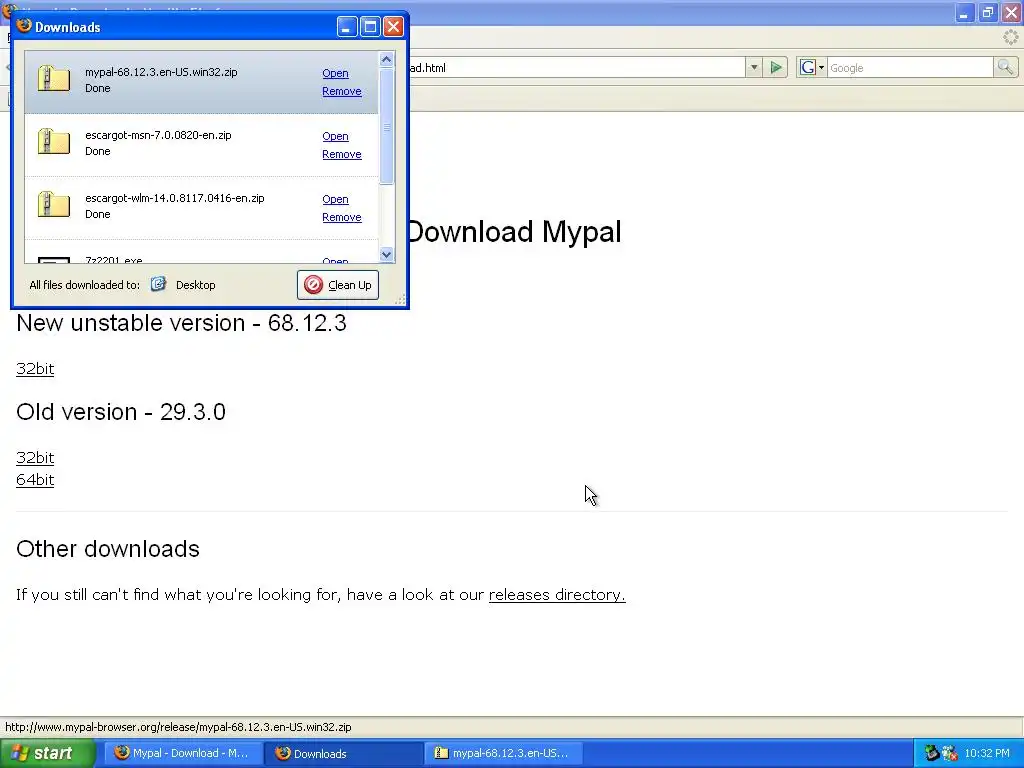Open the Google search engine dropdown

click(x=812, y=67)
